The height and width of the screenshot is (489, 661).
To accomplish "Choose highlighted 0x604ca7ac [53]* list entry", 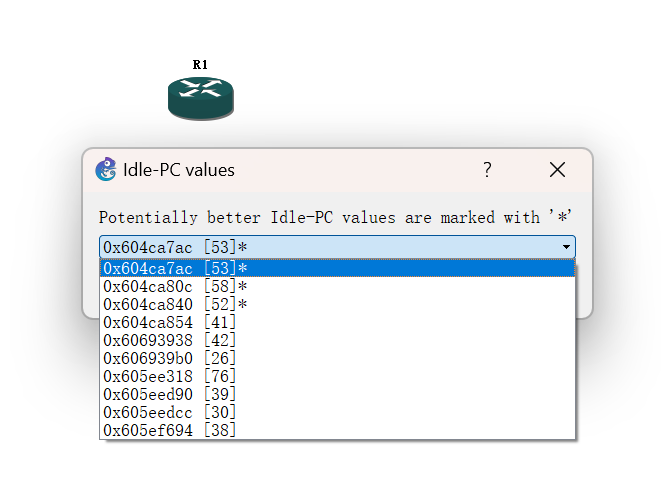I will click(337, 268).
